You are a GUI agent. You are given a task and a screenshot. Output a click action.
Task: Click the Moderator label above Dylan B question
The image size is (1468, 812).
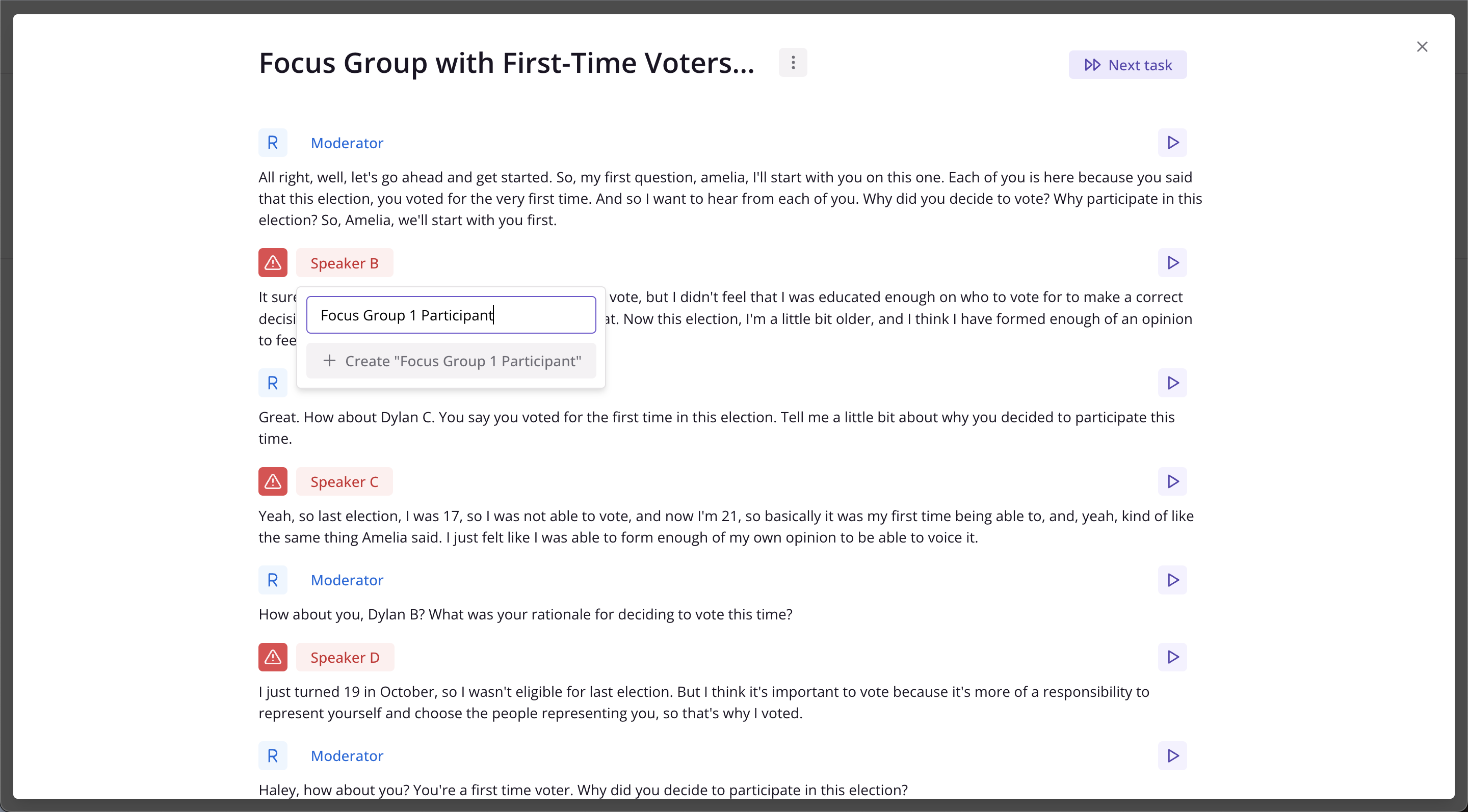click(347, 580)
